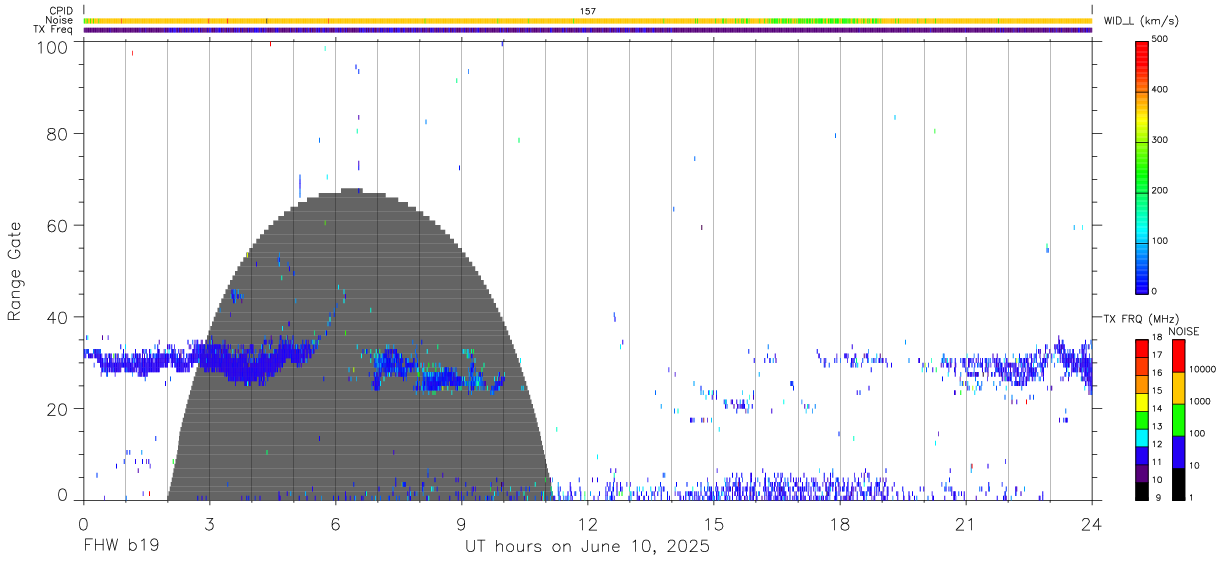Click the TX Freq row label
Viewport: 1228px width, 567px height.
[x=54, y=29]
